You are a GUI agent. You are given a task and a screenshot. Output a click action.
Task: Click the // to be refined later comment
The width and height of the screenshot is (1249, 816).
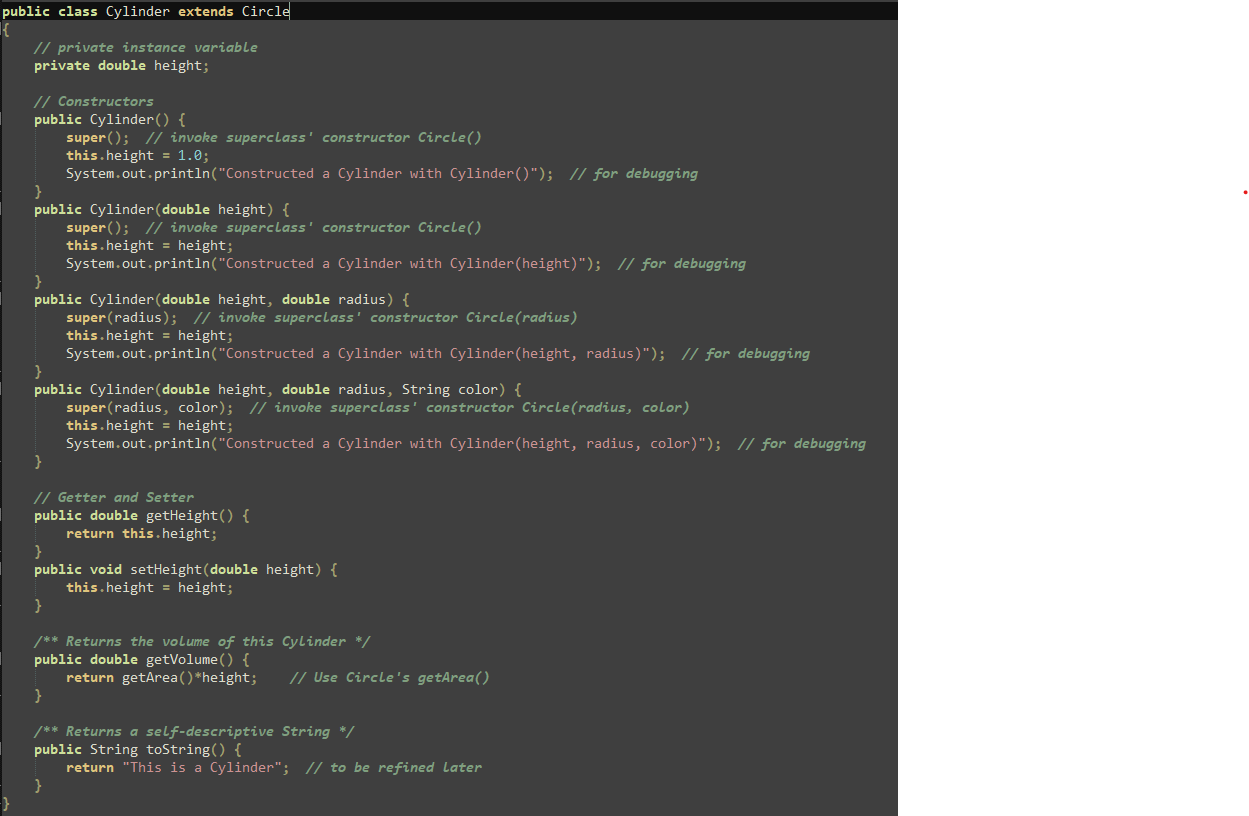pos(395,767)
